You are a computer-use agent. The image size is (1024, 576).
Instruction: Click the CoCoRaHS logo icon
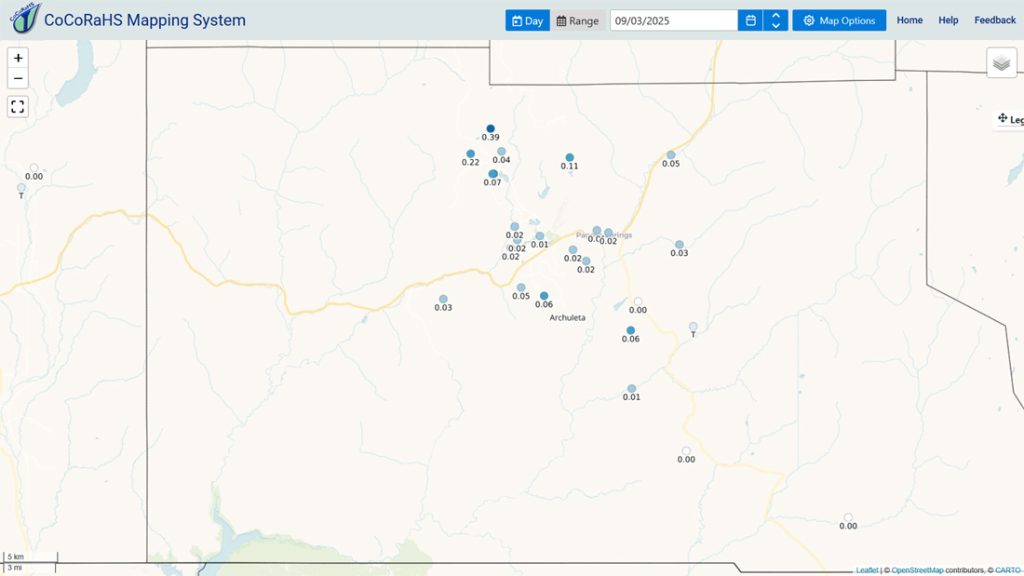[x=25, y=18]
